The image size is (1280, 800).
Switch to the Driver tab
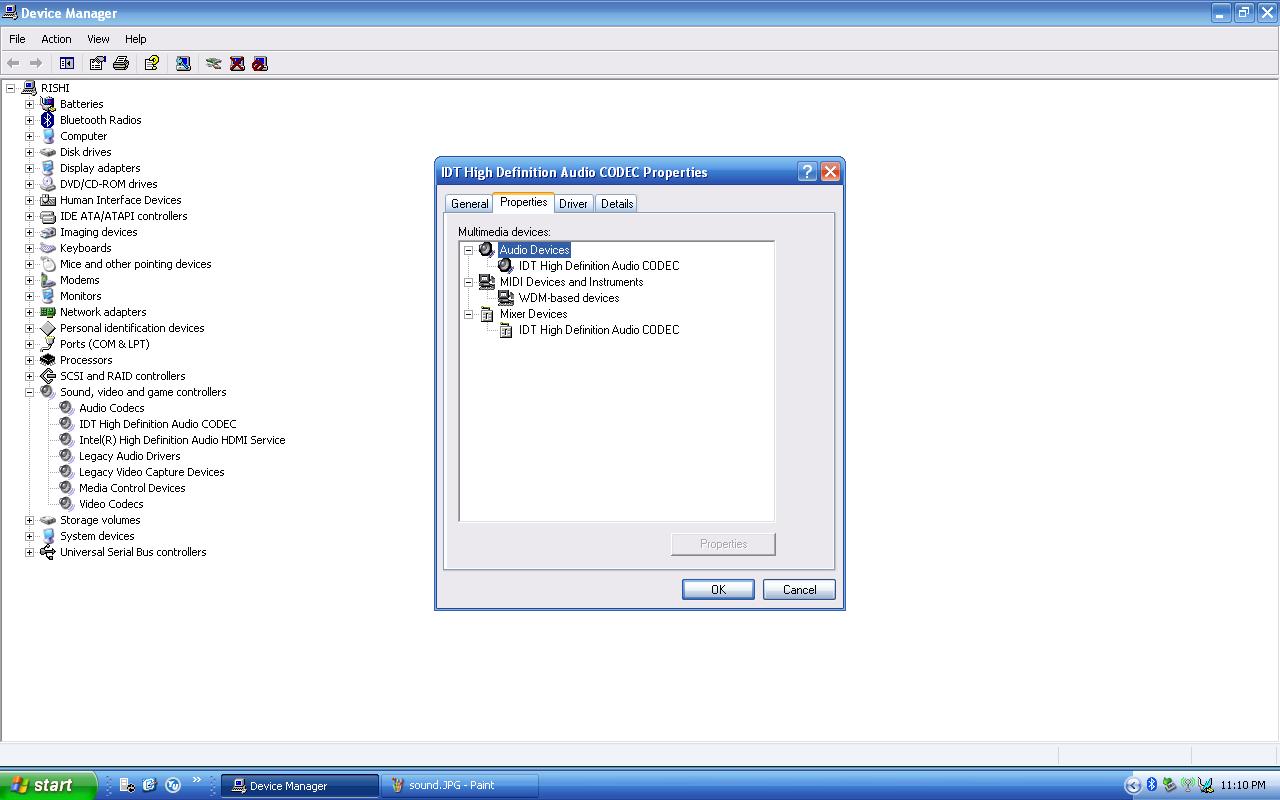point(573,203)
